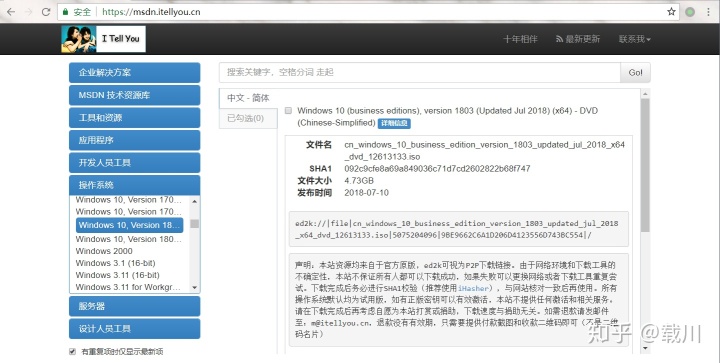This screenshot has height=363, width=720.
Task: Select Windows 3.1 (16-bit) in list
Action: tap(116, 263)
